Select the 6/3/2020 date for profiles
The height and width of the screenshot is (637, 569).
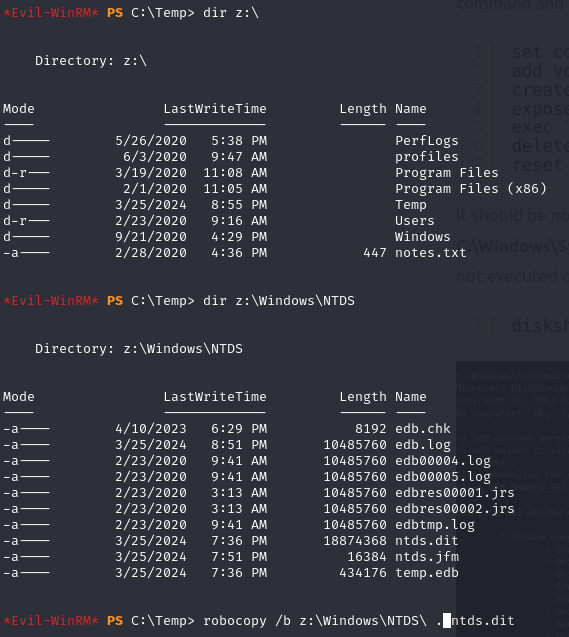point(155,157)
